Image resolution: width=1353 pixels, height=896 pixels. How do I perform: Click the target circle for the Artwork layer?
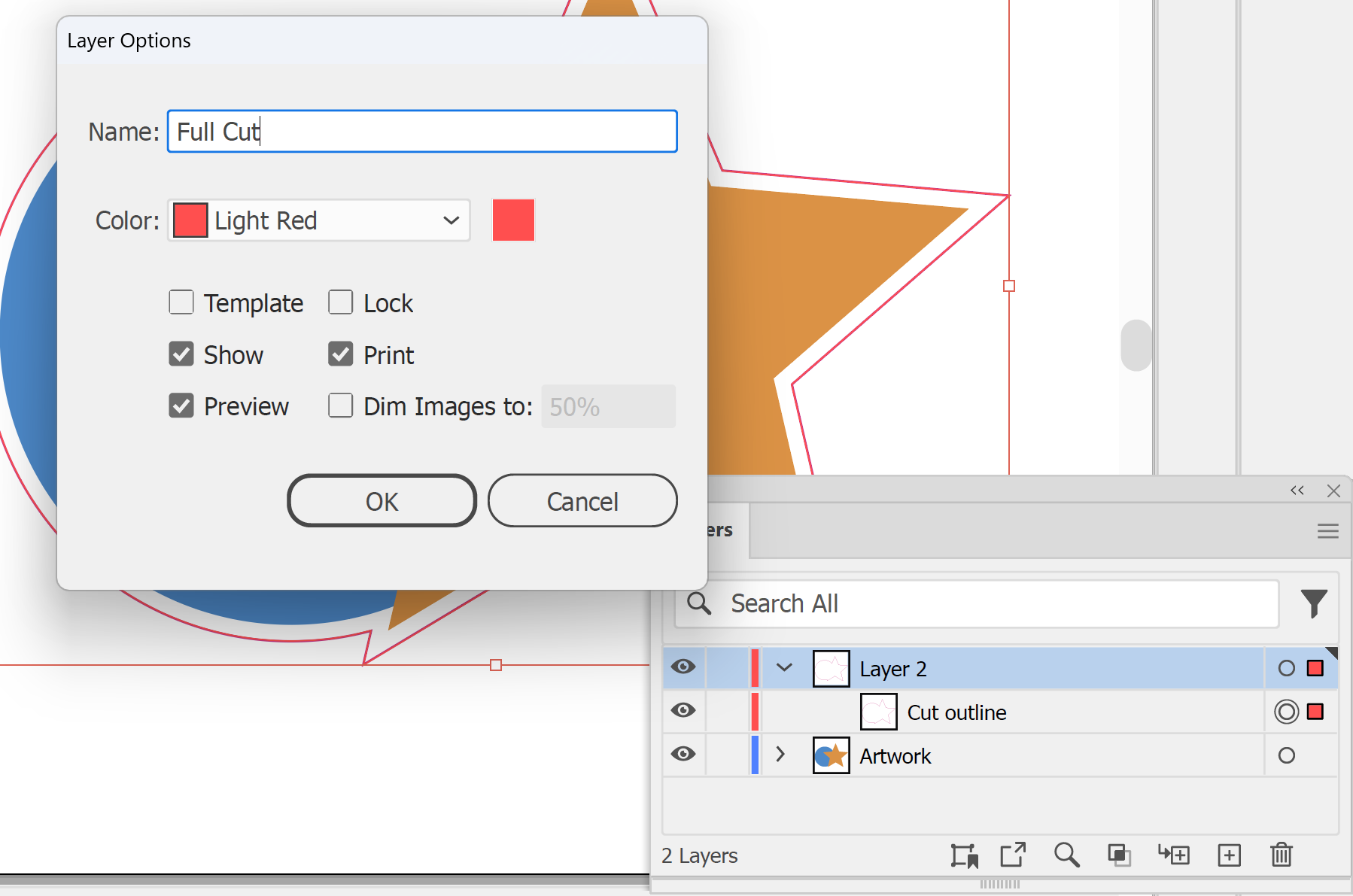[1287, 755]
